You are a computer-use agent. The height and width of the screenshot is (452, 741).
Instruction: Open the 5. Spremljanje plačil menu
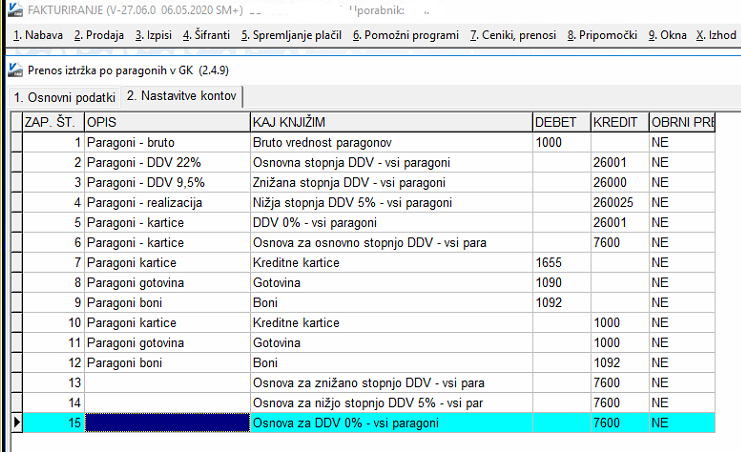291,36
